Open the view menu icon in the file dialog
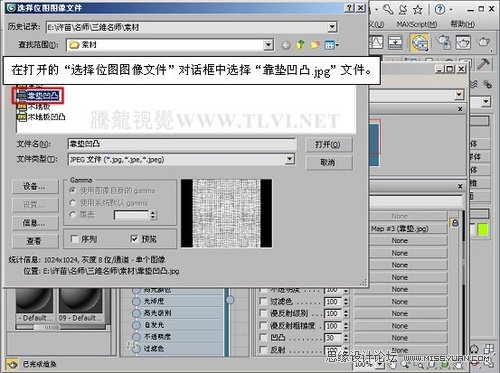Screen dimensions: 500x373 coord(331,45)
